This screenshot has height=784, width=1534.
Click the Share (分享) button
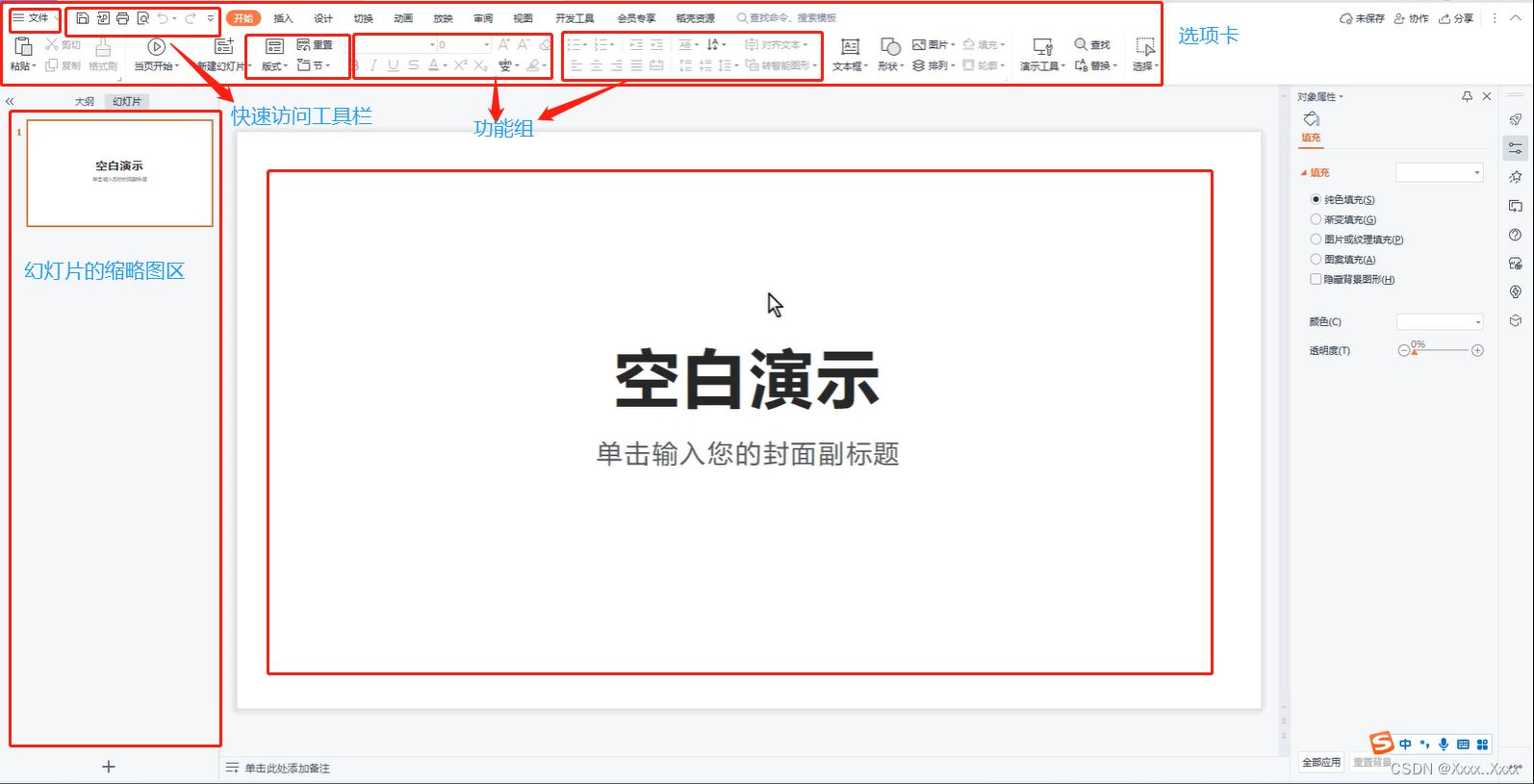(1456, 18)
